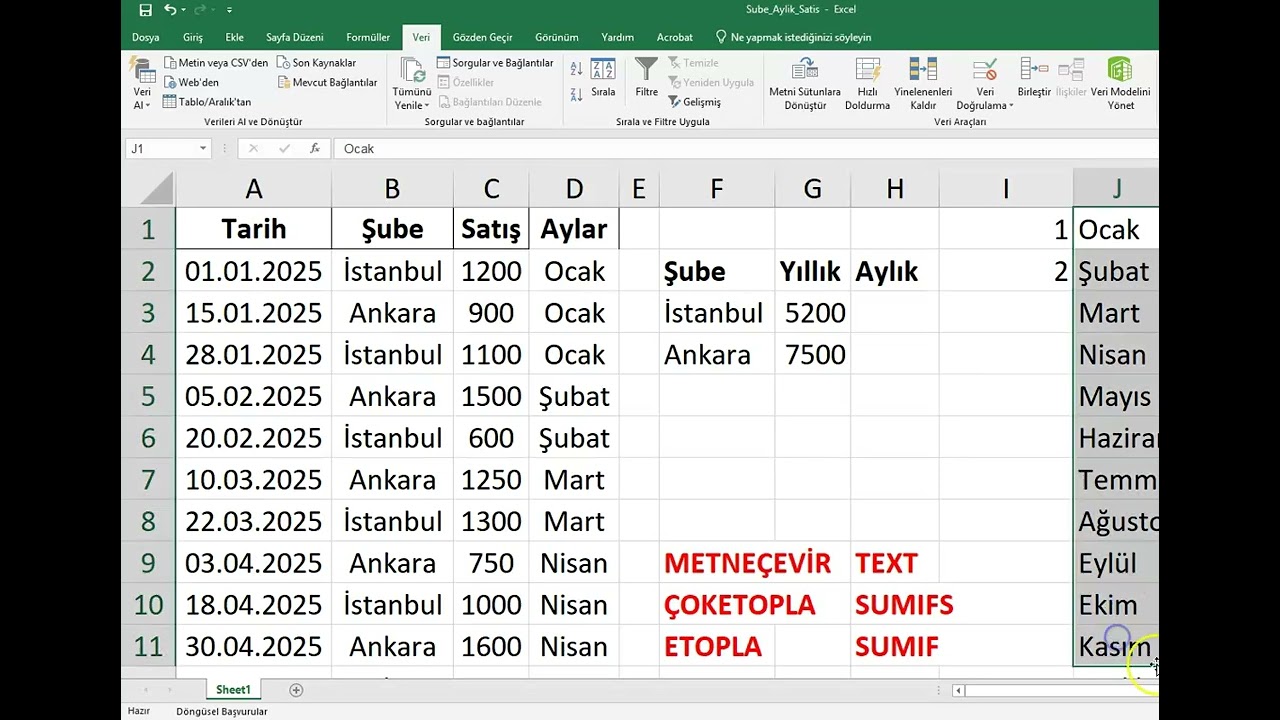The image size is (1280, 720).
Task: Click Yinelenenleri Kaldır remove duplicates icon
Action: [x=923, y=69]
